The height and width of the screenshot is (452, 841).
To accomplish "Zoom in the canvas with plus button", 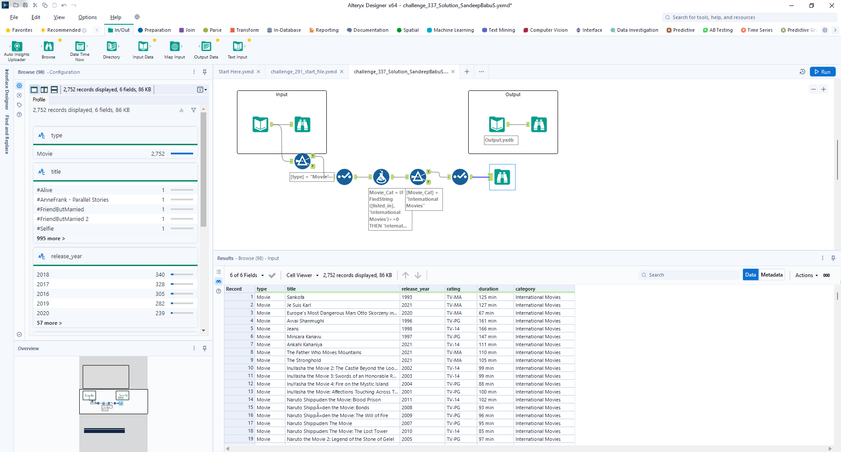I will click(x=823, y=89).
